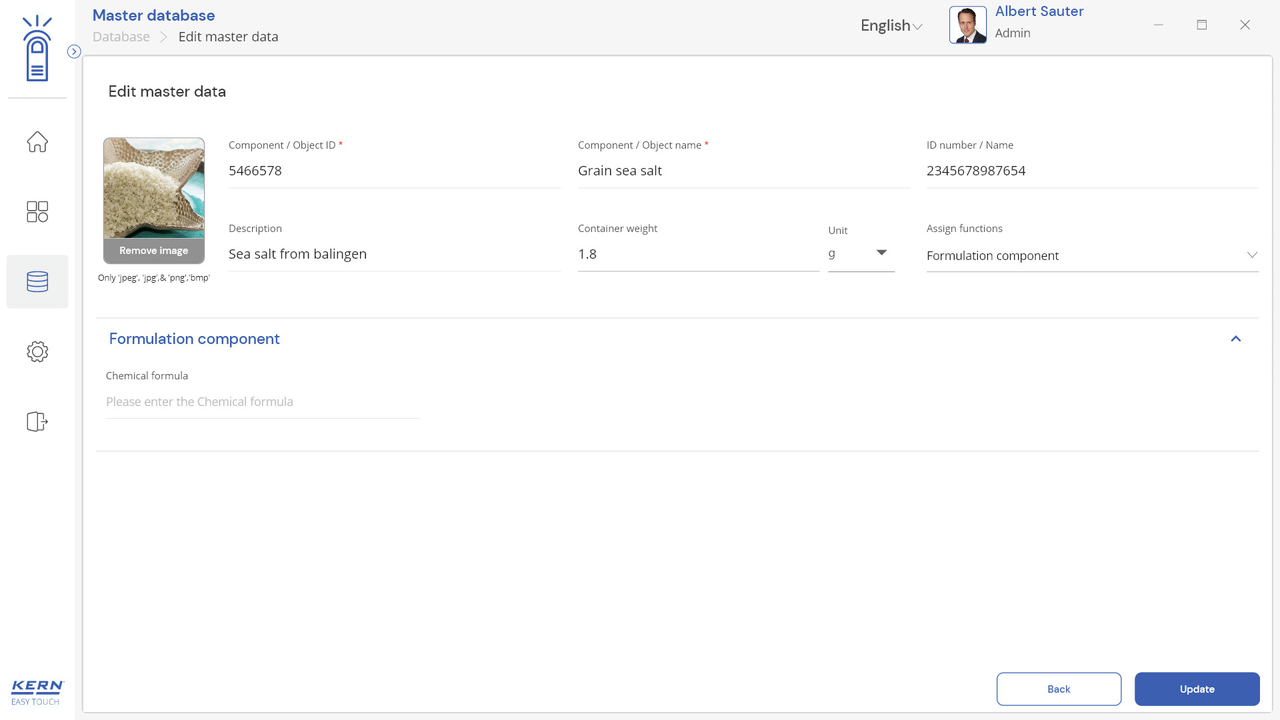Image resolution: width=1280 pixels, height=720 pixels.
Task: Open the English language dropdown
Action: tap(890, 26)
